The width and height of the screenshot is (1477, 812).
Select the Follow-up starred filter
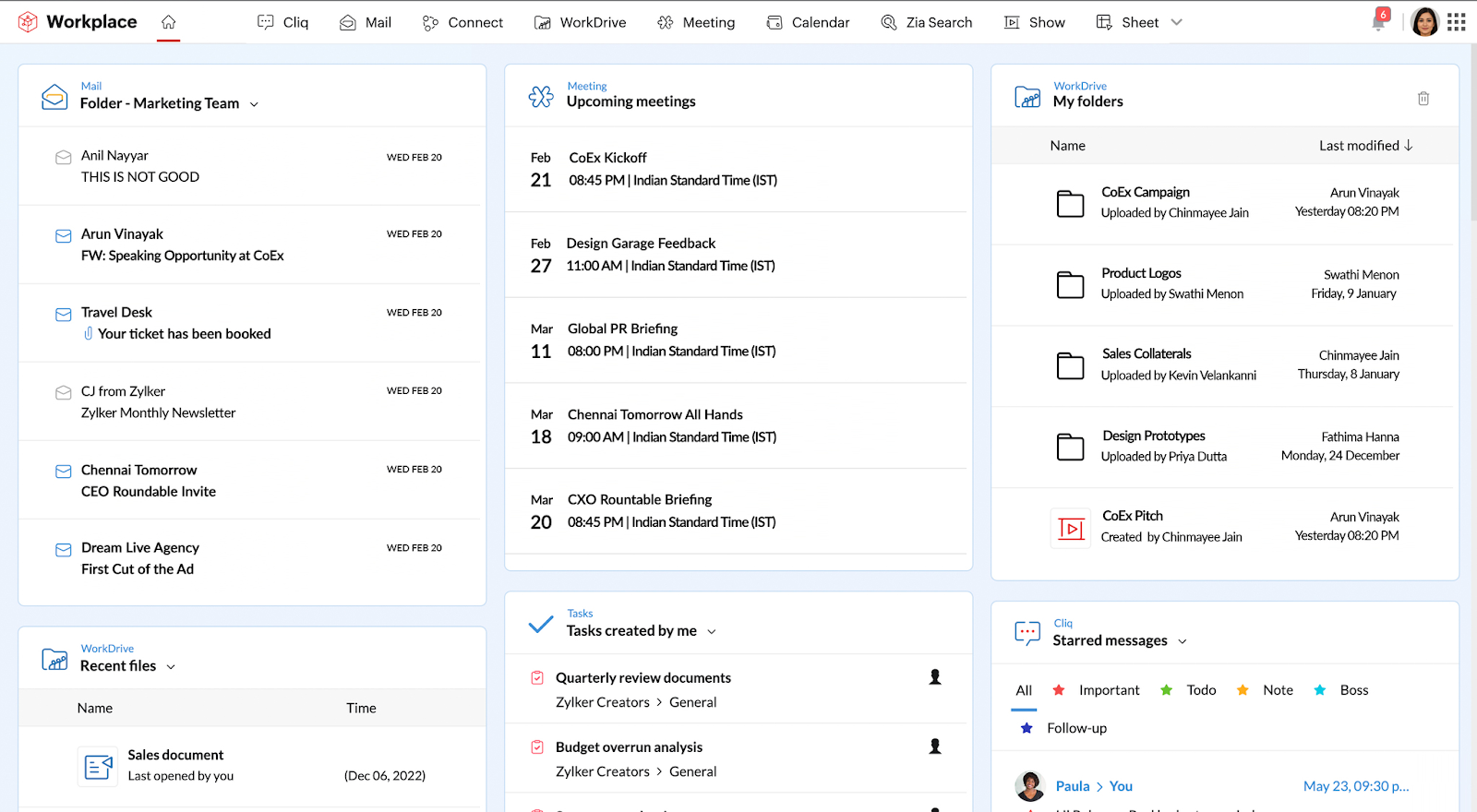[1063, 728]
